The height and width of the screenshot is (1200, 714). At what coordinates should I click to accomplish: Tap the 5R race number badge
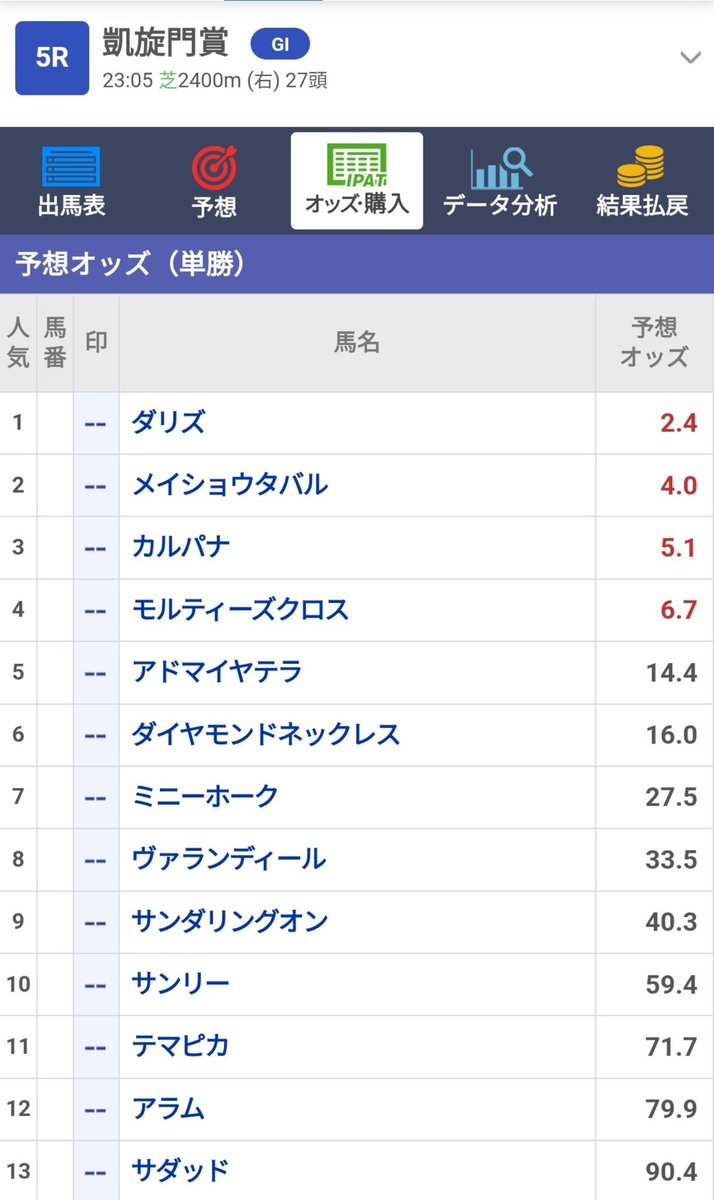[52, 58]
